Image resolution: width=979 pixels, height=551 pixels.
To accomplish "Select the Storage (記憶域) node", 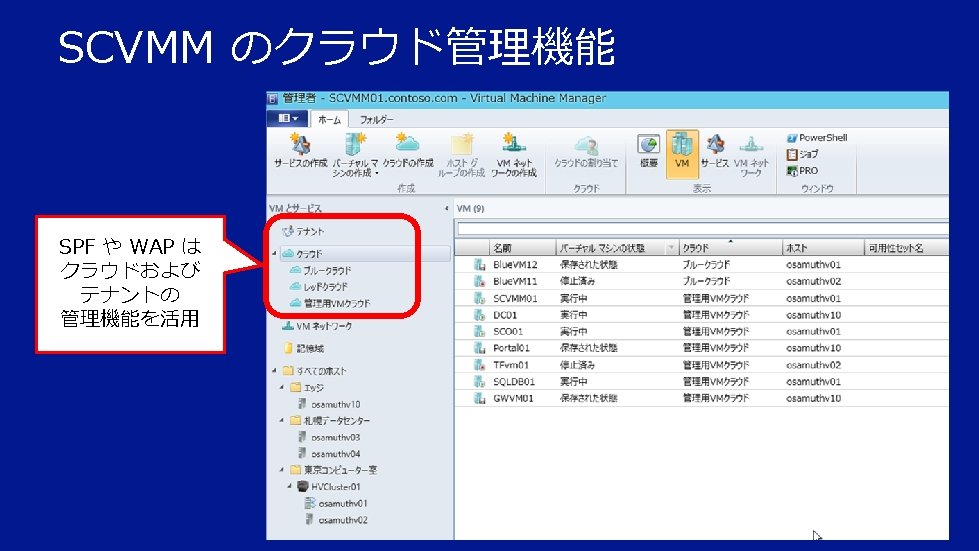I will [x=303, y=349].
